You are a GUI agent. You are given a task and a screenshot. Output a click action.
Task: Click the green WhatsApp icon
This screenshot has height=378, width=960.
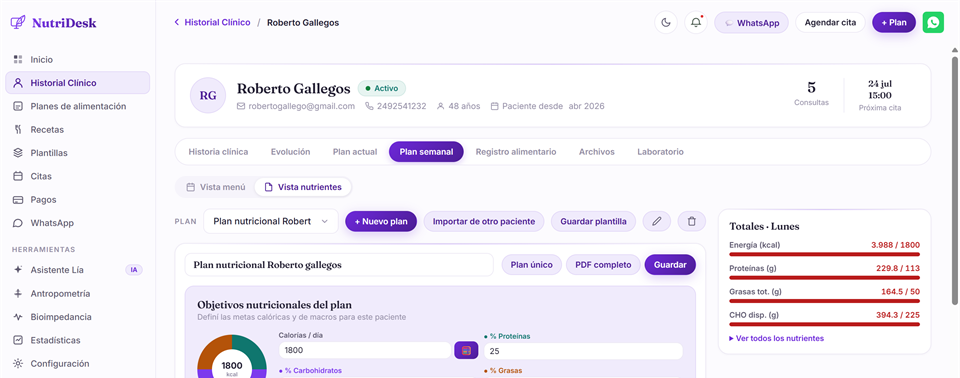(x=933, y=23)
